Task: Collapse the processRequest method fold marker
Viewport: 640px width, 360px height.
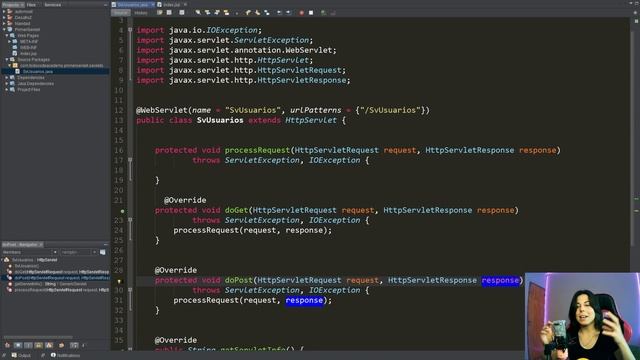Action: [130, 160]
